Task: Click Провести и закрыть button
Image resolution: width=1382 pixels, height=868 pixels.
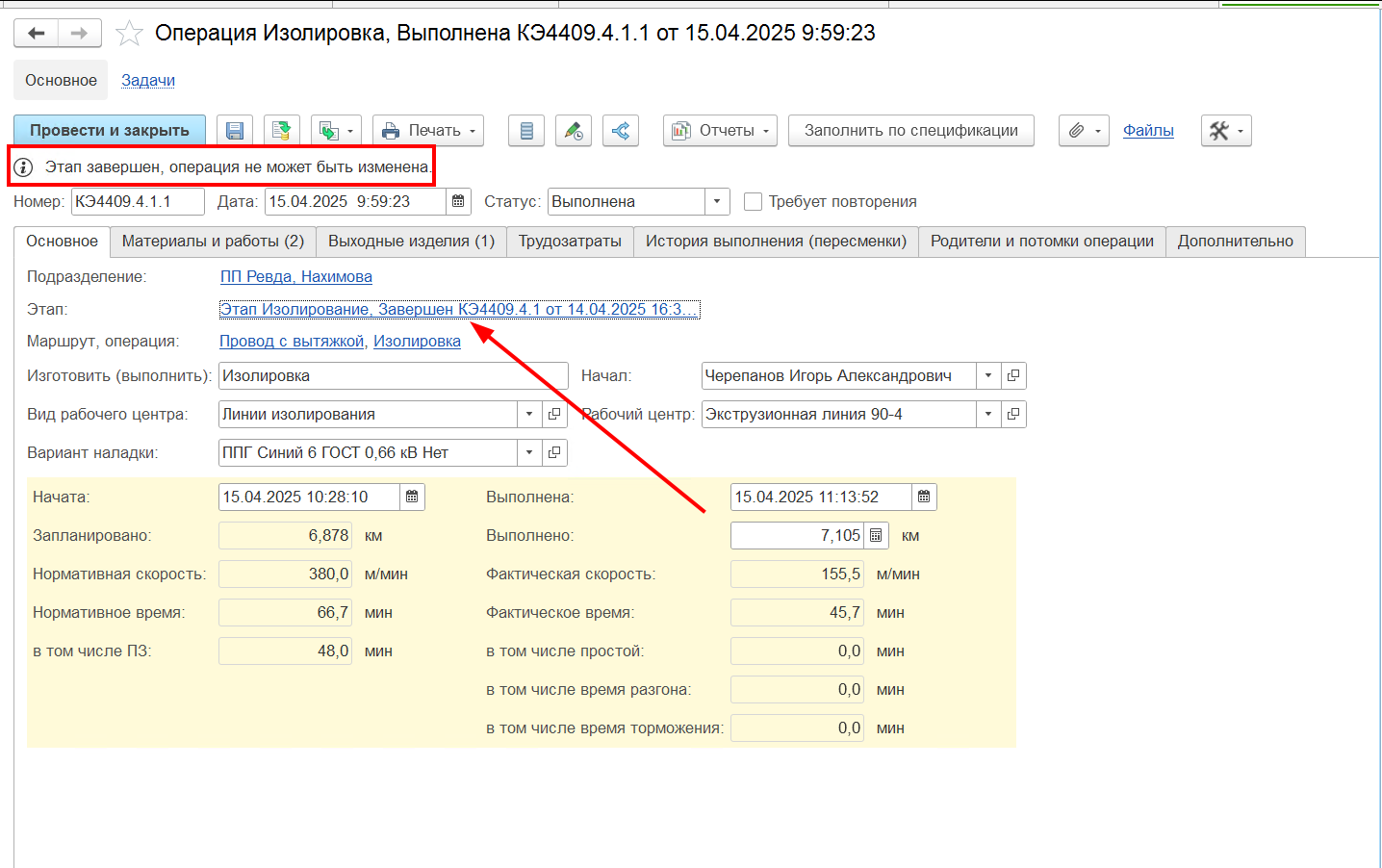Action: tap(110, 131)
